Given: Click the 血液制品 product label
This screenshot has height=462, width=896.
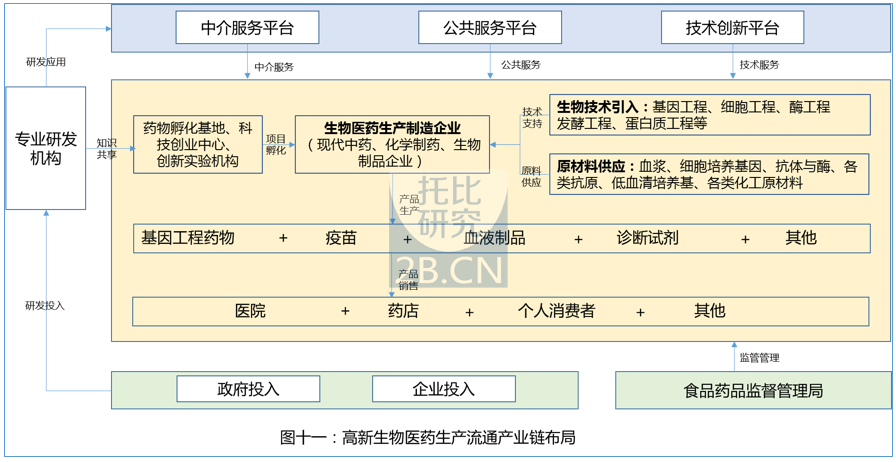Looking at the screenshot, I should pyautogui.click(x=494, y=238).
